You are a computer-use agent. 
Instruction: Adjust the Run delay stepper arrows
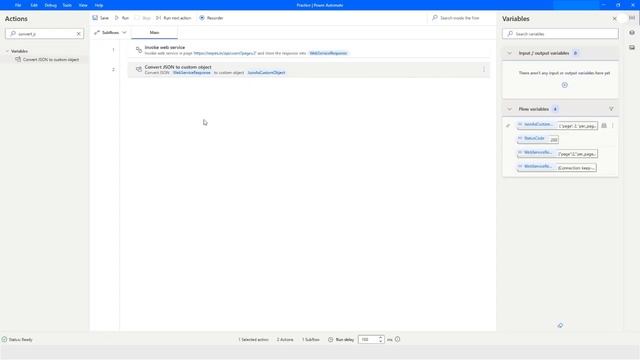380,339
